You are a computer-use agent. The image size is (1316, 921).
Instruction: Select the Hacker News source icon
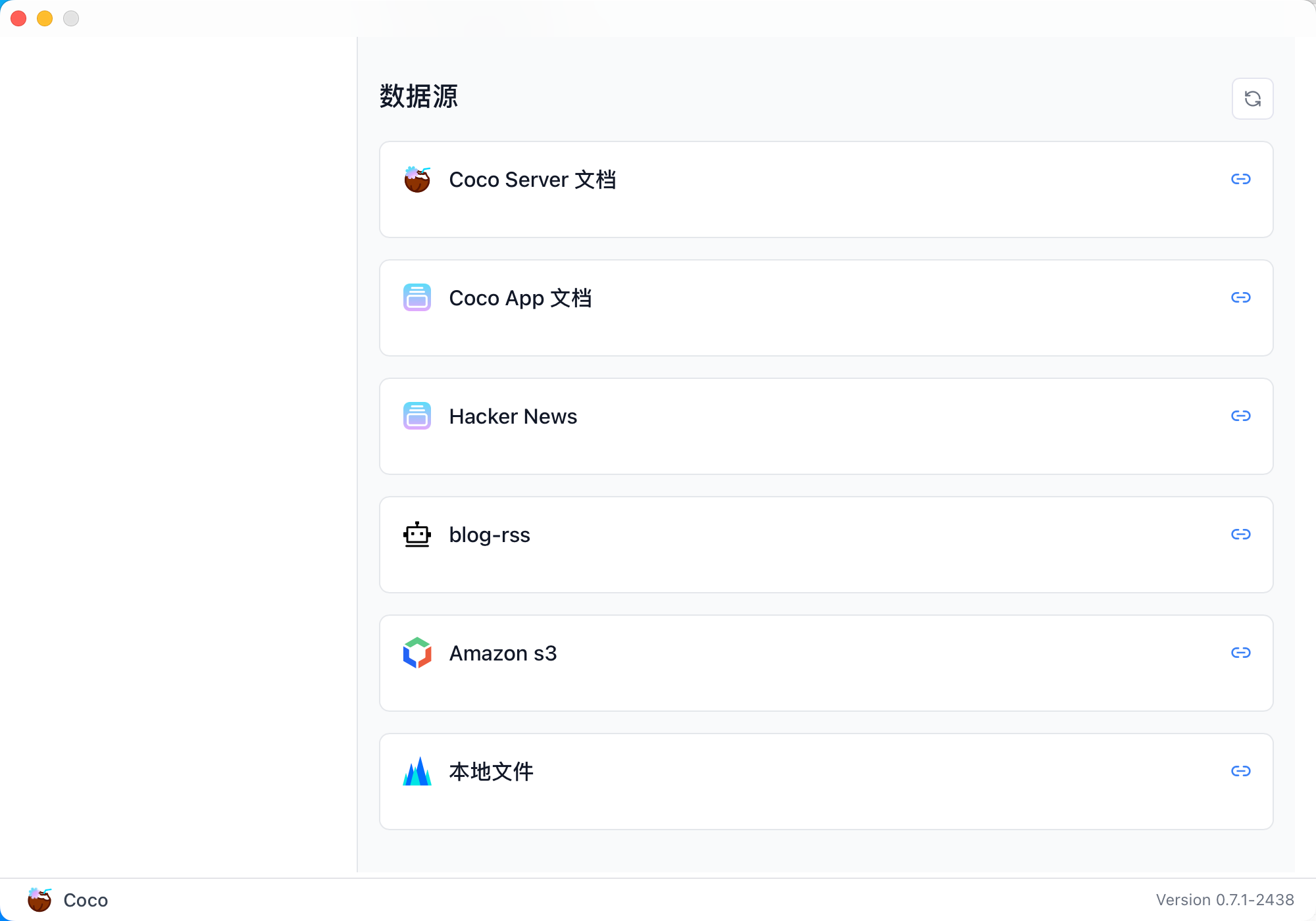click(416, 416)
